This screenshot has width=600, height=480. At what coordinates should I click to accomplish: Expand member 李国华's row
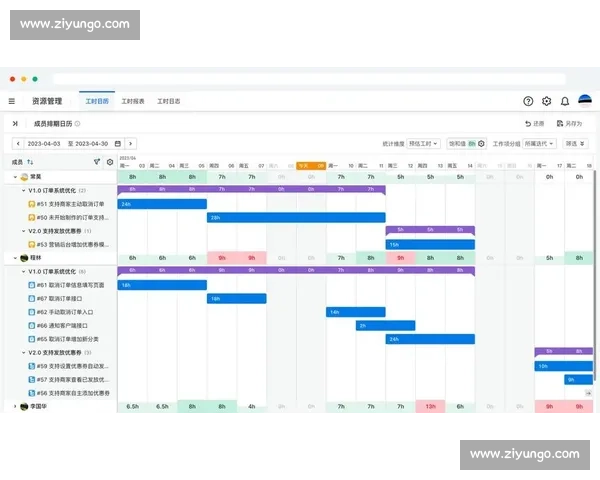click(15, 407)
